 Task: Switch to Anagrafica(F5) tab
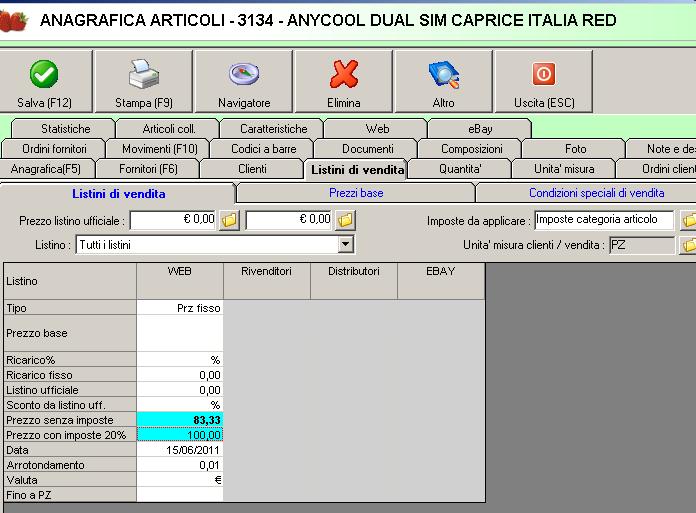[46, 169]
